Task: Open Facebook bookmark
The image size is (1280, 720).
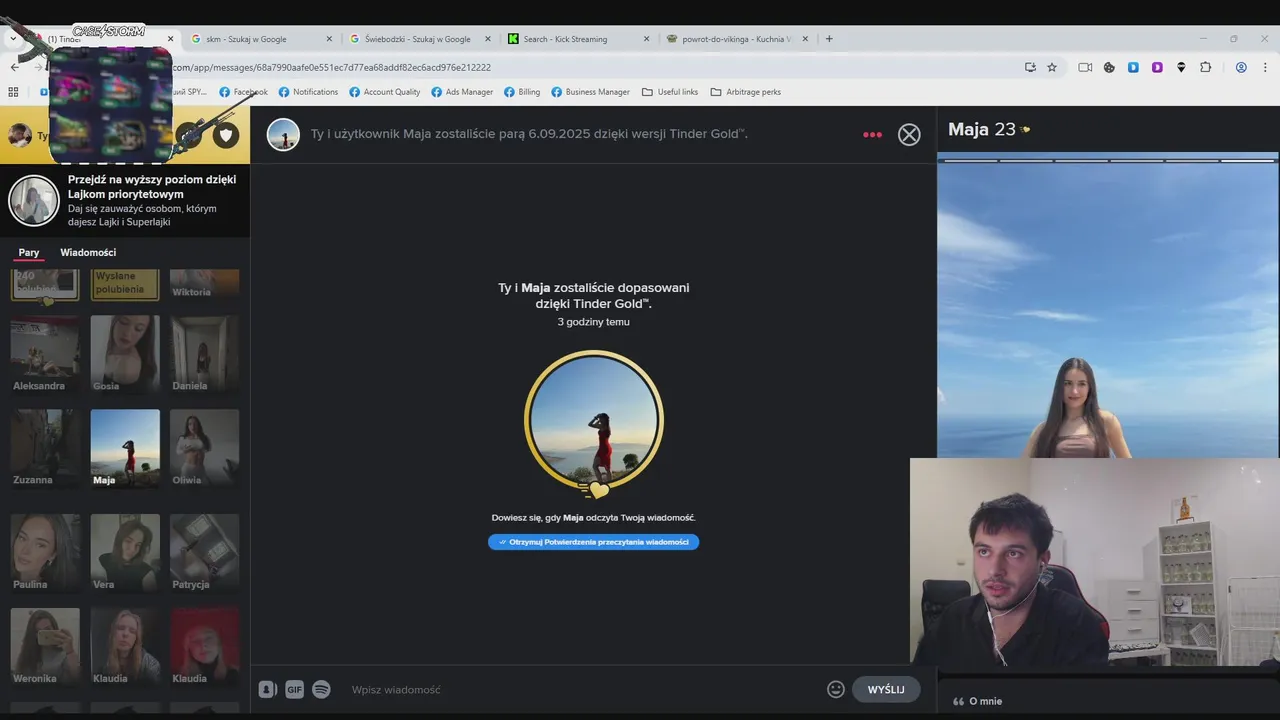Action: coord(243,92)
